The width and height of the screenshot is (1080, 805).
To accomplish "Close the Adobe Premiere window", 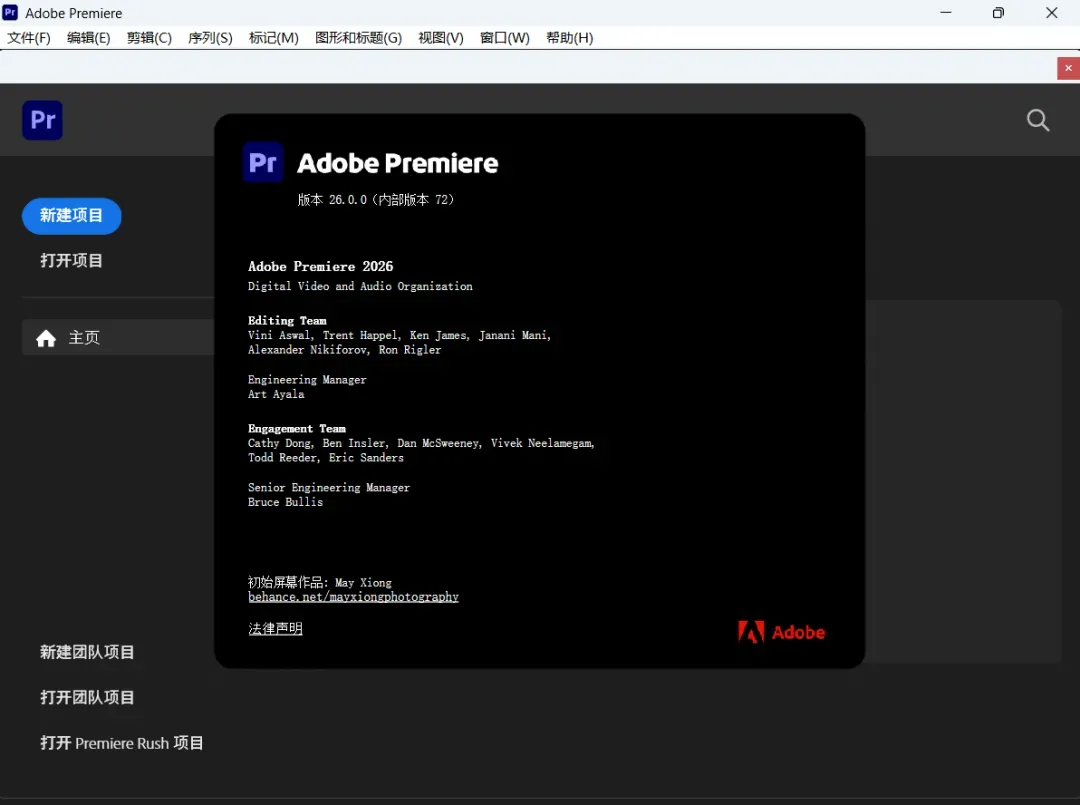I will [x=1052, y=12].
